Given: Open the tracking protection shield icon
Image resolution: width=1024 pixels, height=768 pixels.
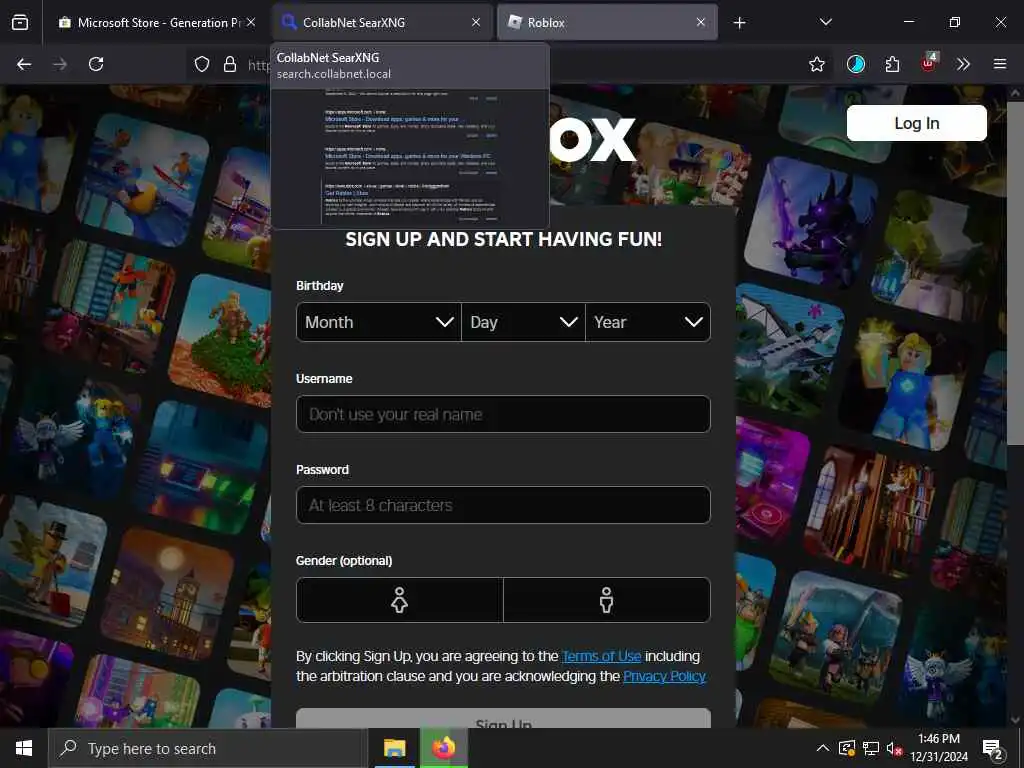Looking at the screenshot, I should (x=202, y=64).
